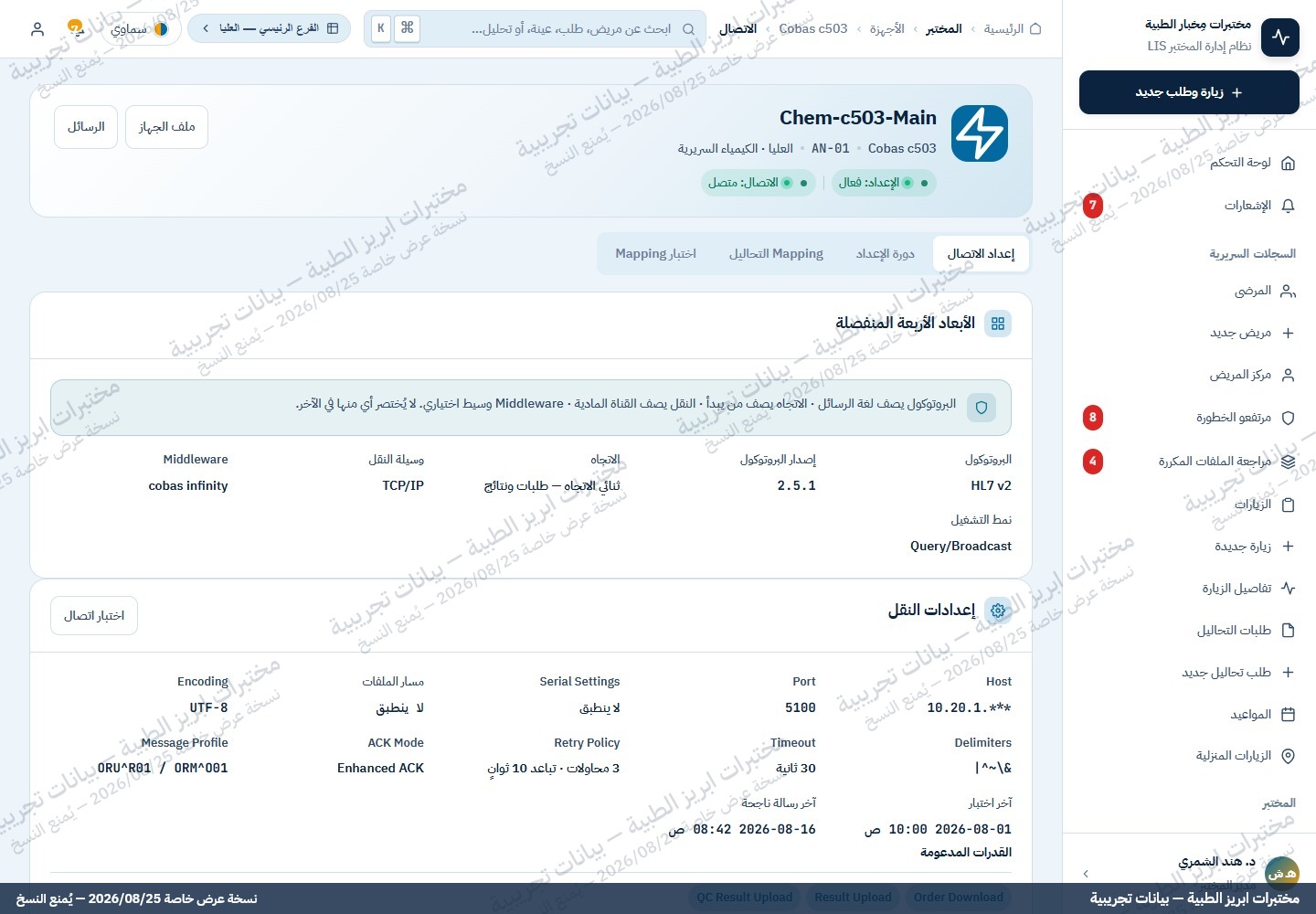
Task: Click the HL7 v2 protocol value
Action: [x=992, y=486]
